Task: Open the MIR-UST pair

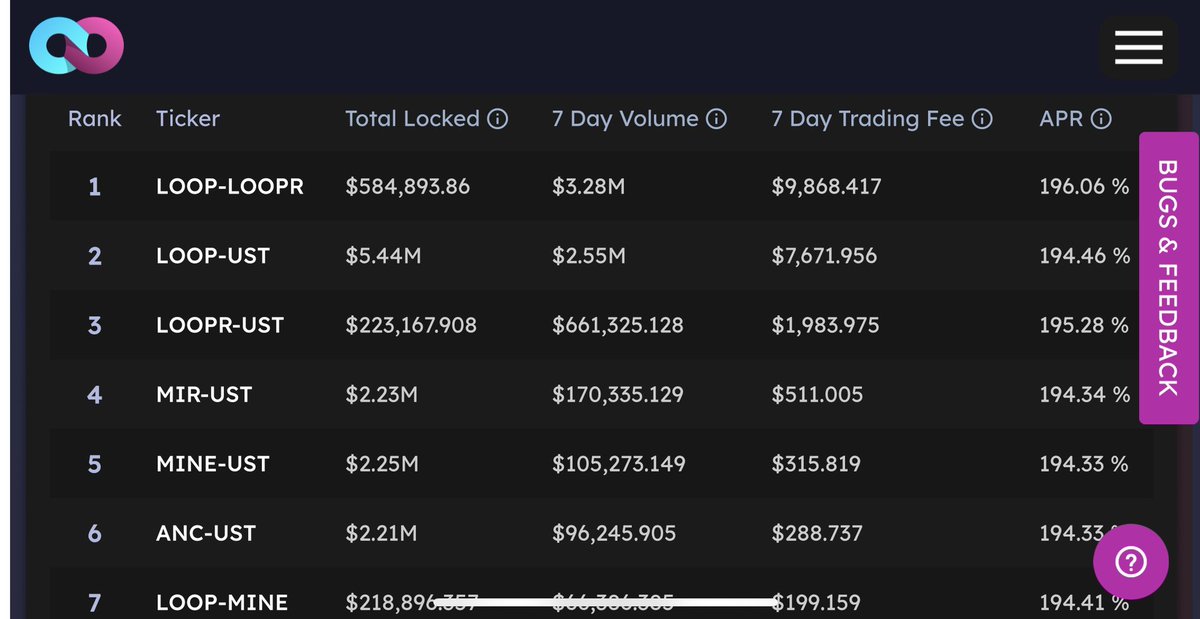Action: coord(204,394)
